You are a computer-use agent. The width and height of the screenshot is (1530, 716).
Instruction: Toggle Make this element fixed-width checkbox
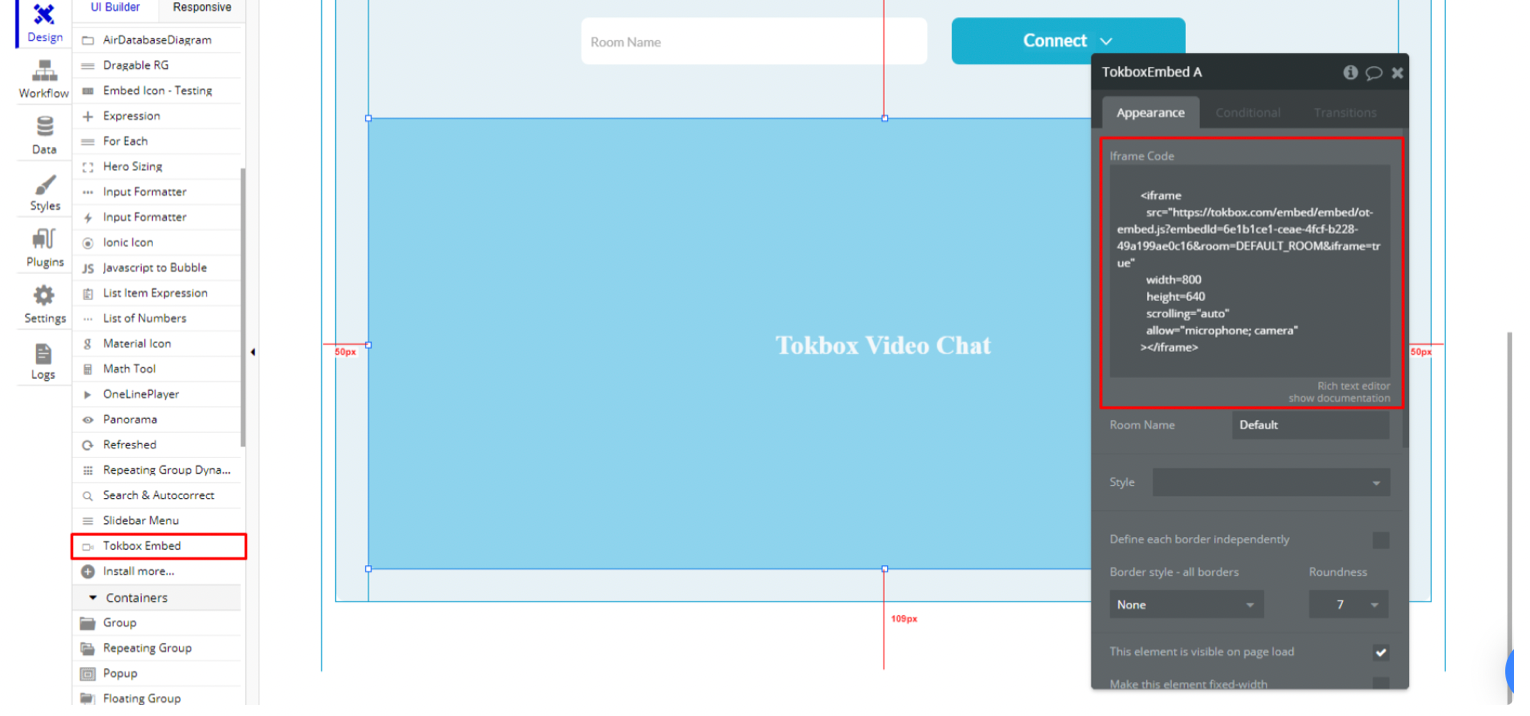[1380, 684]
